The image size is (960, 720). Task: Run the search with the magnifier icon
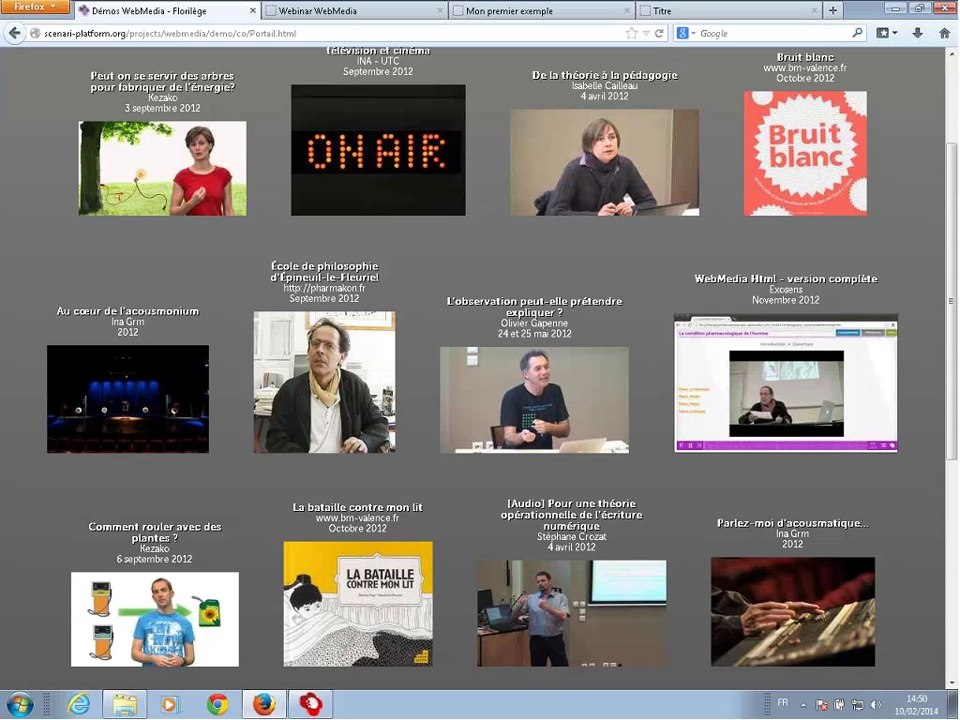coord(857,33)
